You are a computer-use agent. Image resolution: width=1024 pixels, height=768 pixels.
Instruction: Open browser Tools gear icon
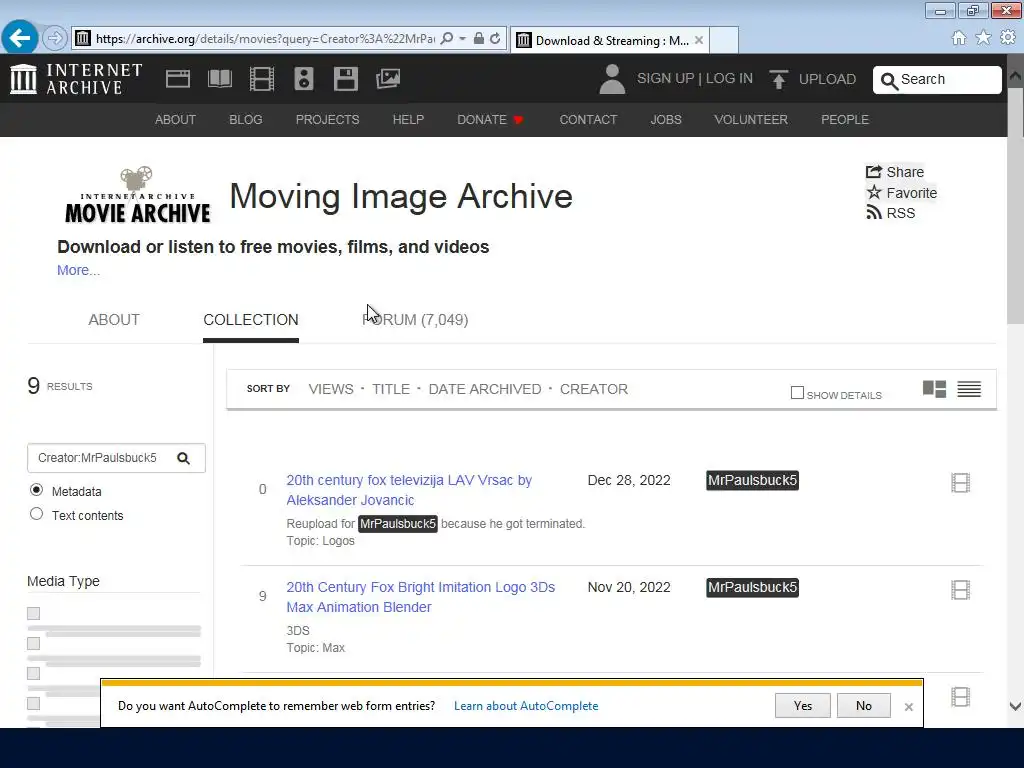1008,38
